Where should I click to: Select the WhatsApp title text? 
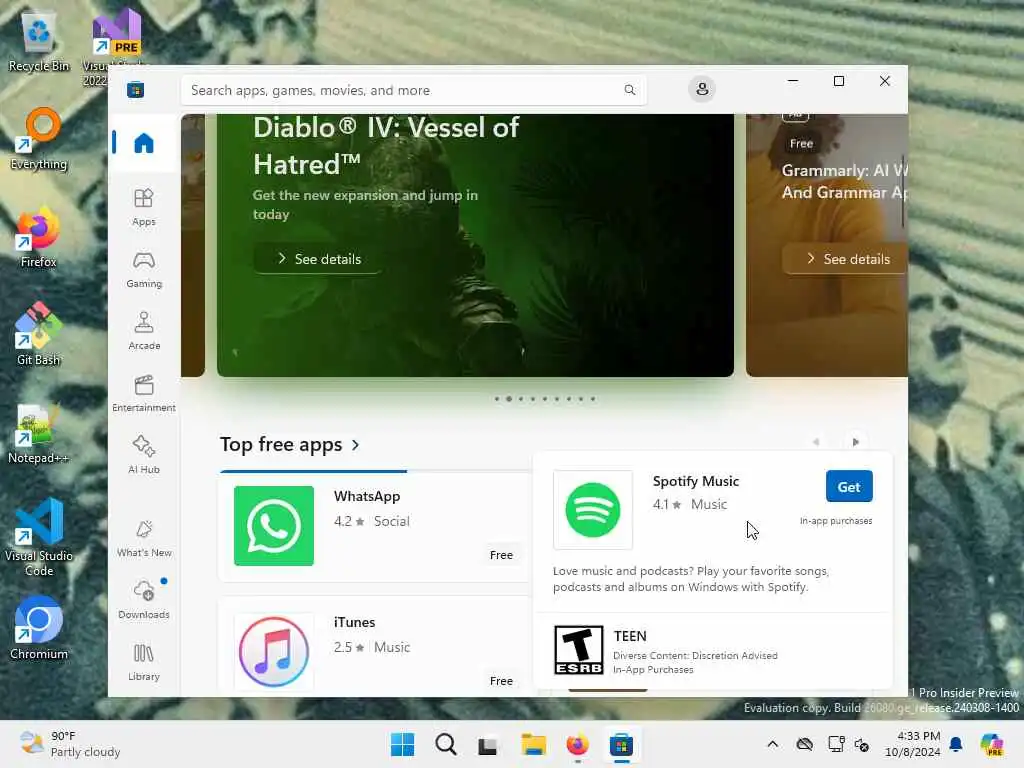367,496
